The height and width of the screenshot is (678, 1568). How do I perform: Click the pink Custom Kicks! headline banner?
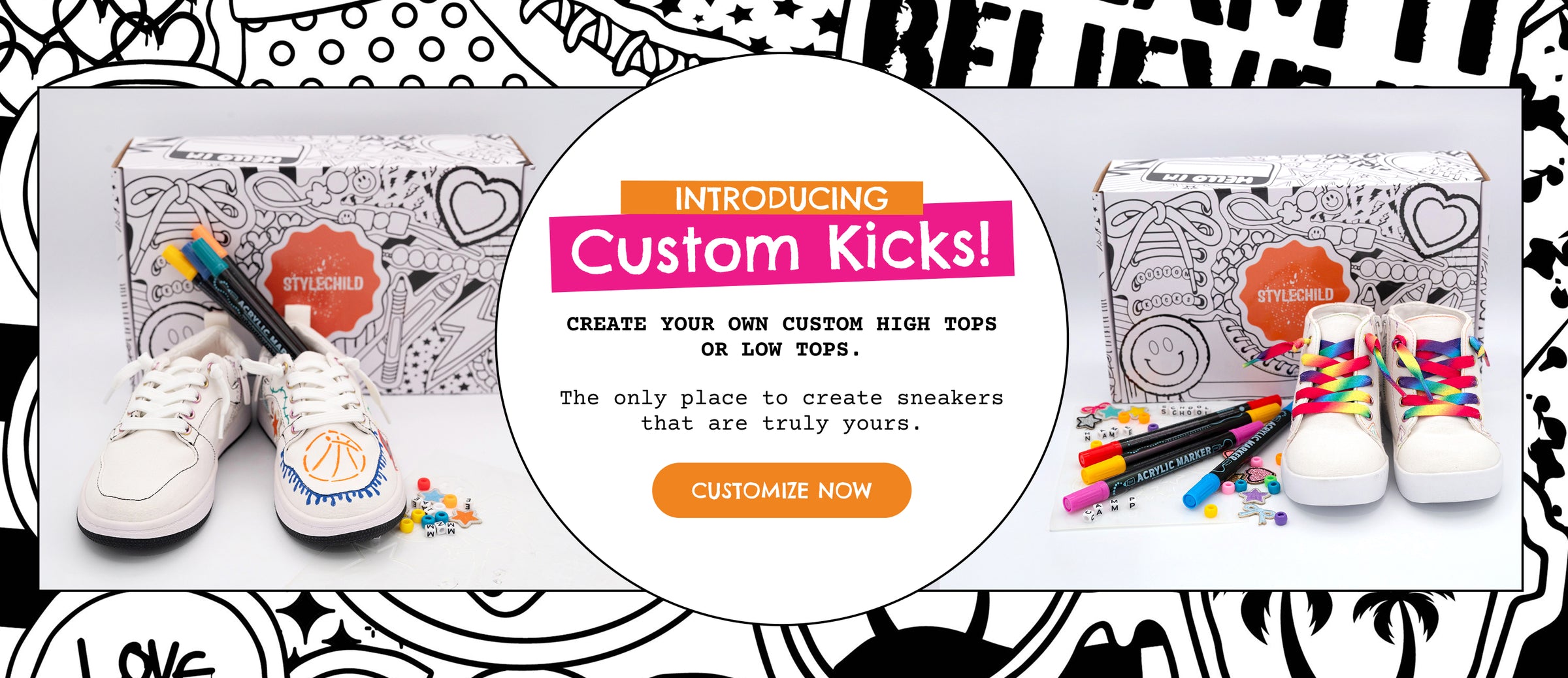pos(782,247)
